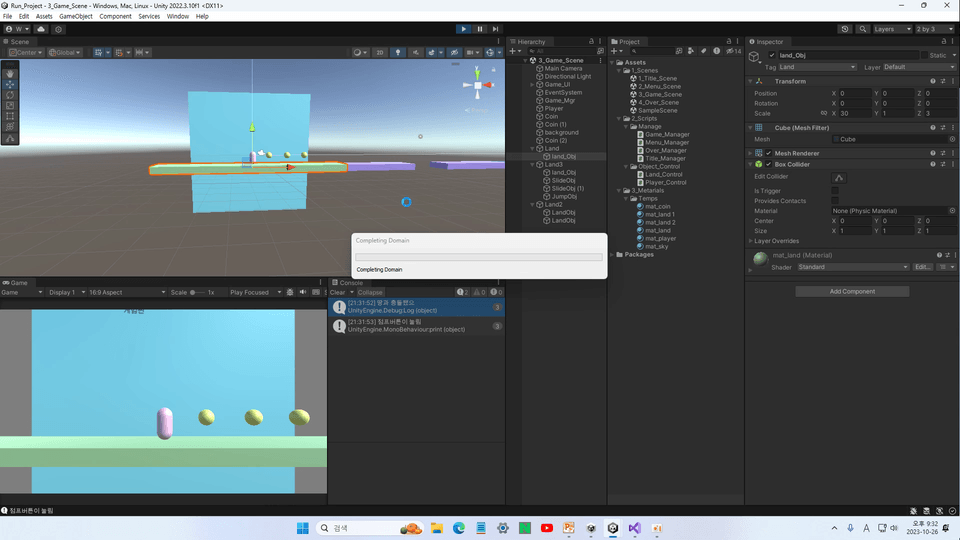Click the Add Component button
This screenshot has width=960, height=540.
coord(852,291)
